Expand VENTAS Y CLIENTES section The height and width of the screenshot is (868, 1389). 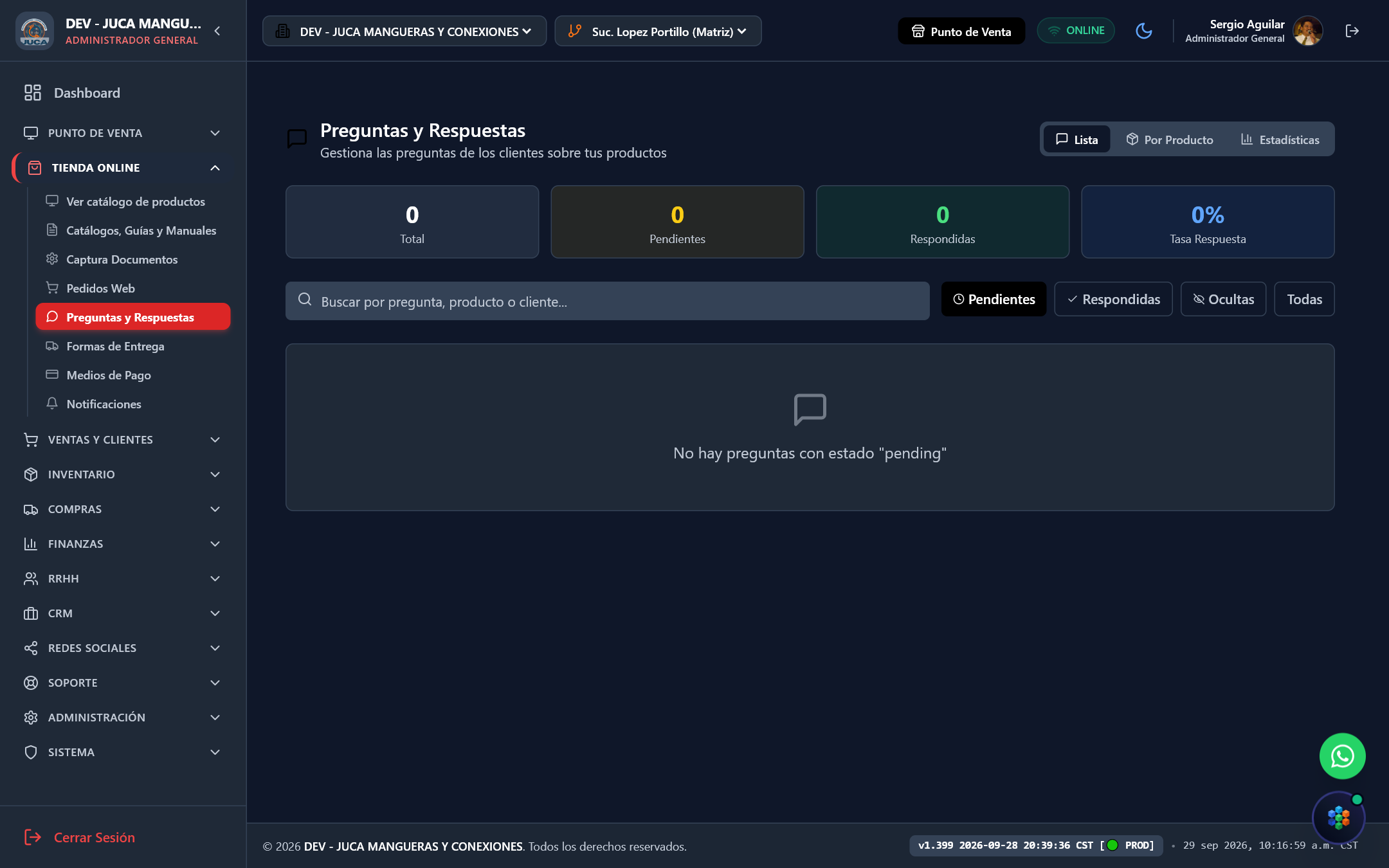(123, 440)
